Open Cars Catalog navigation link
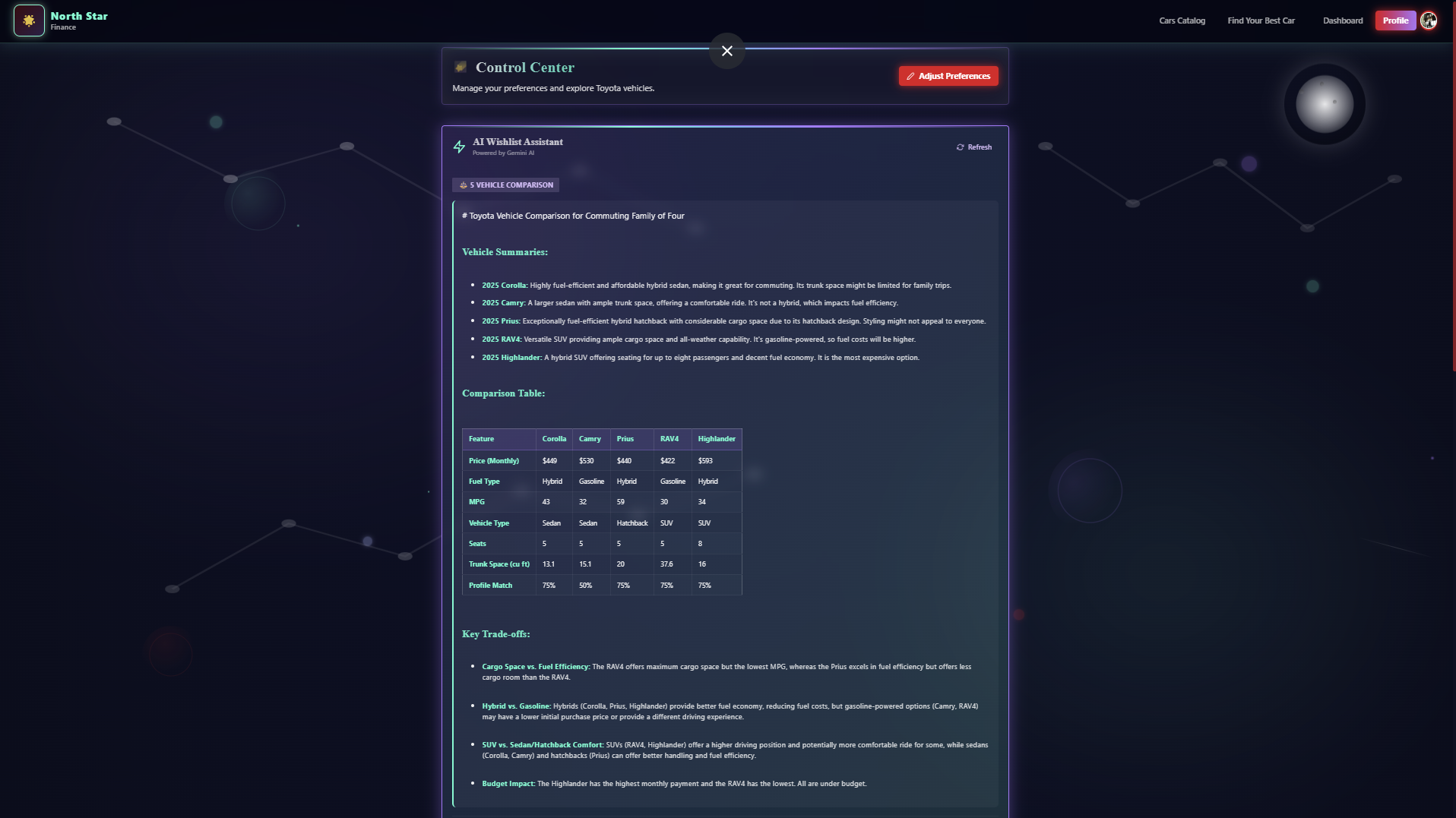1456x818 pixels. [1182, 21]
